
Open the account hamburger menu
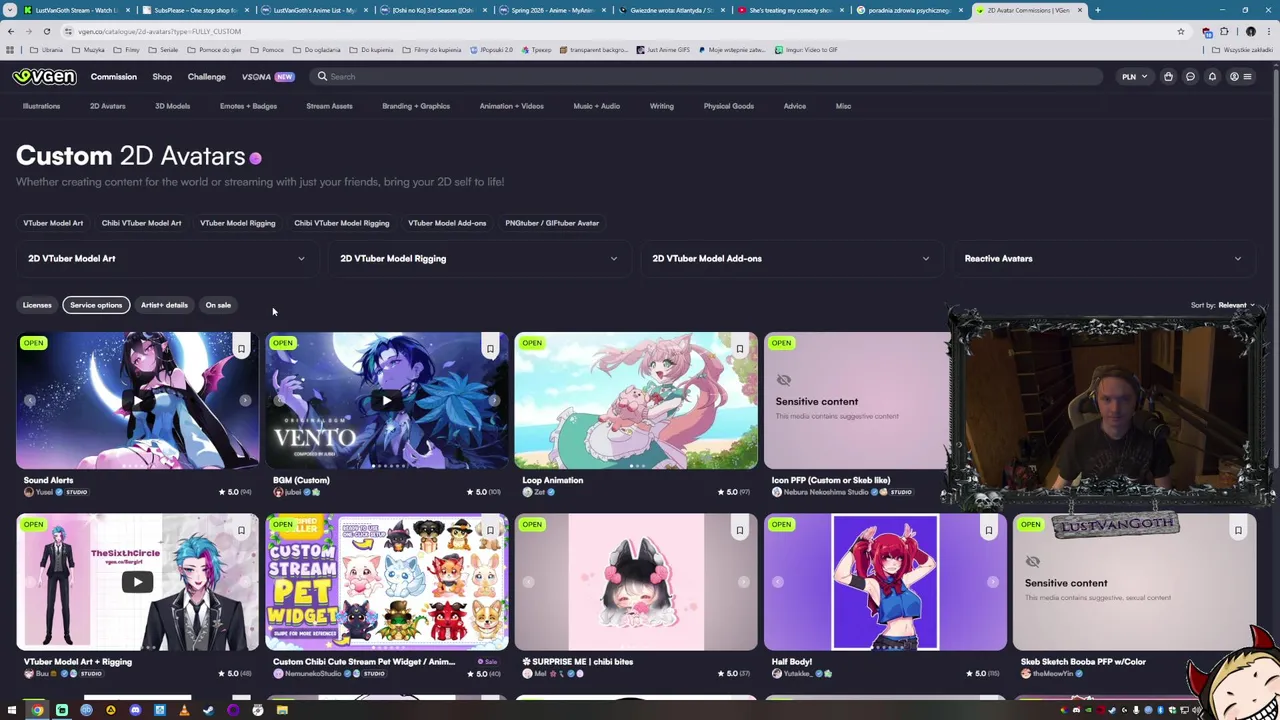(x=1240, y=77)
